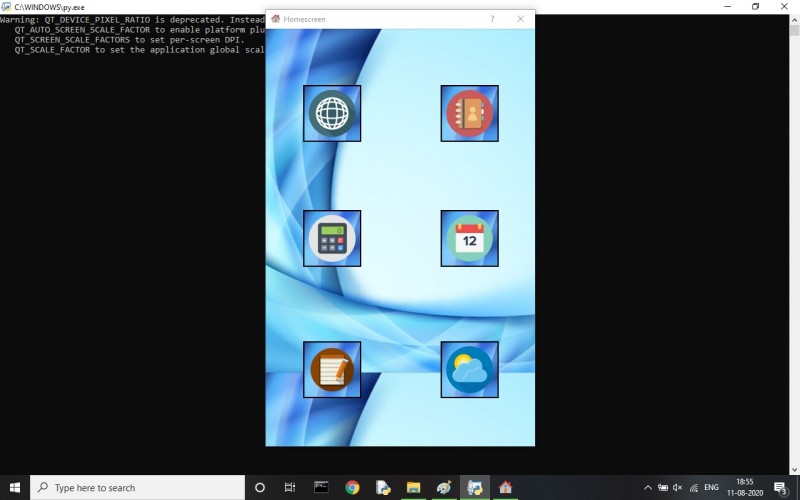Viewport: 800px width, 500px height.
Task: Open the contacts address book app
Action: tap(469, 113)
